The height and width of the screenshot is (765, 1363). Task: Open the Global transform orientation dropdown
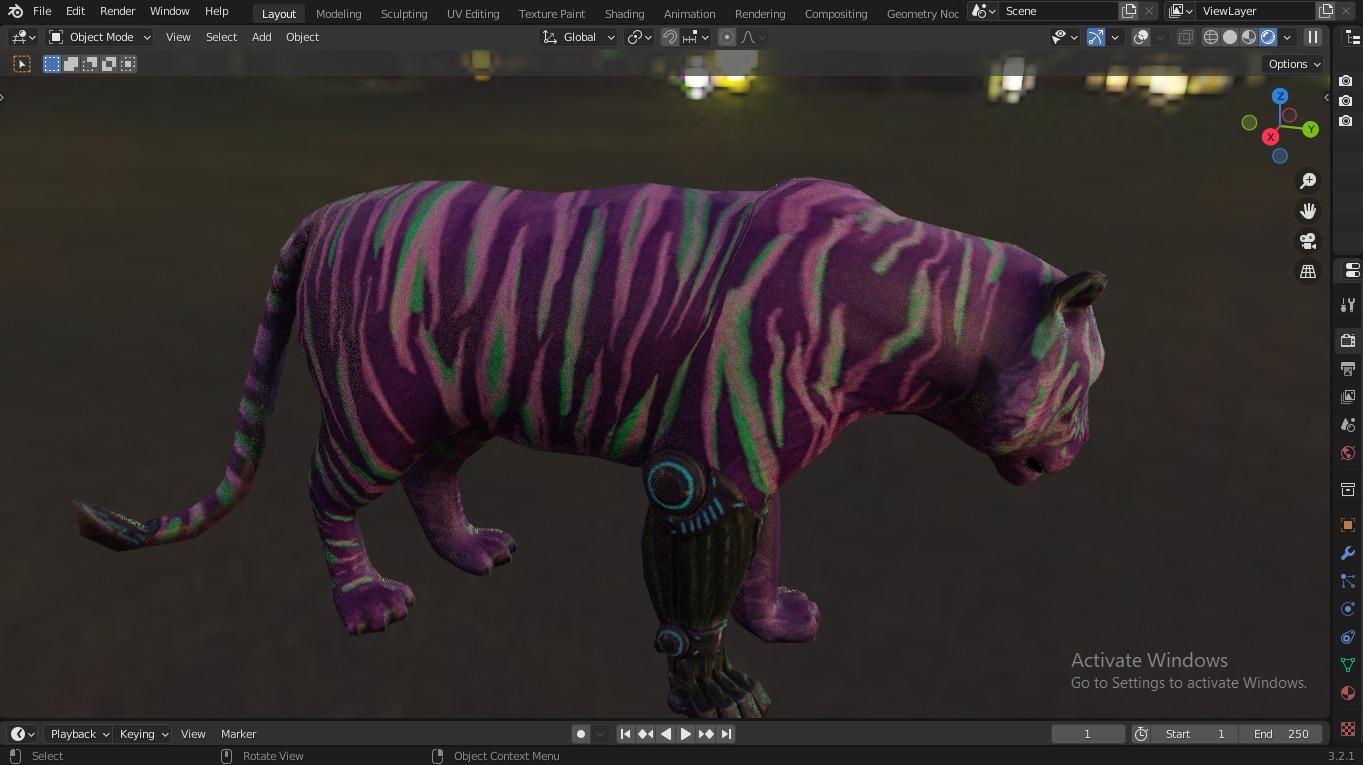coord(579,37)
